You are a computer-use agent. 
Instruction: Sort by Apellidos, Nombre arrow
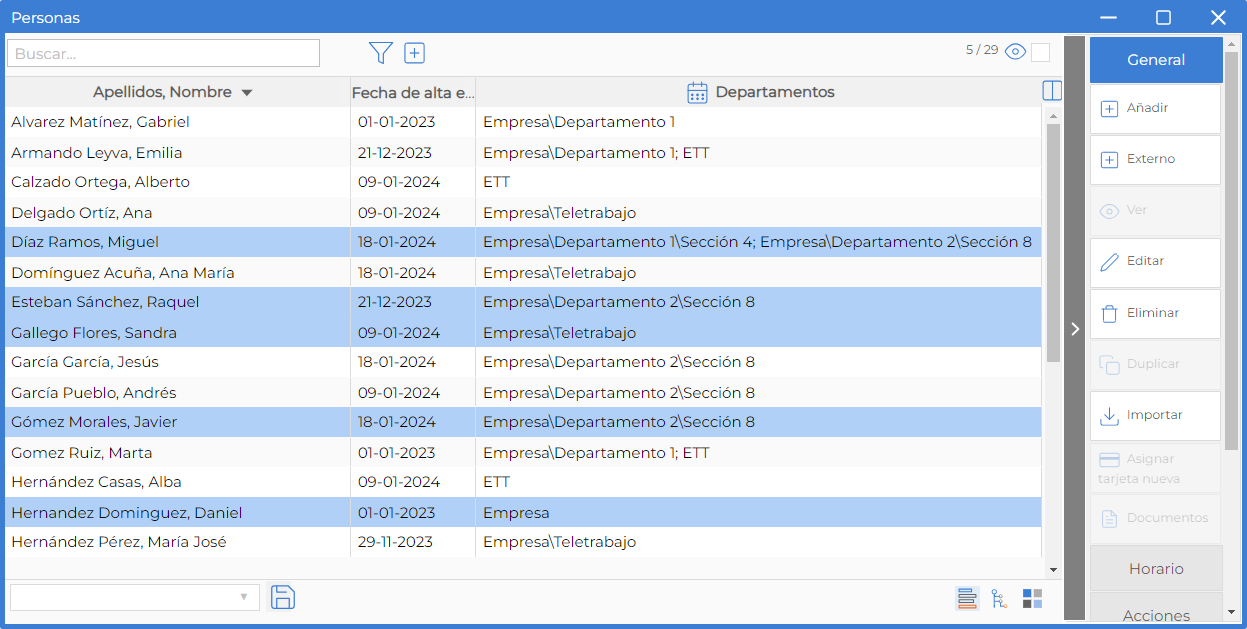point(247,93)
